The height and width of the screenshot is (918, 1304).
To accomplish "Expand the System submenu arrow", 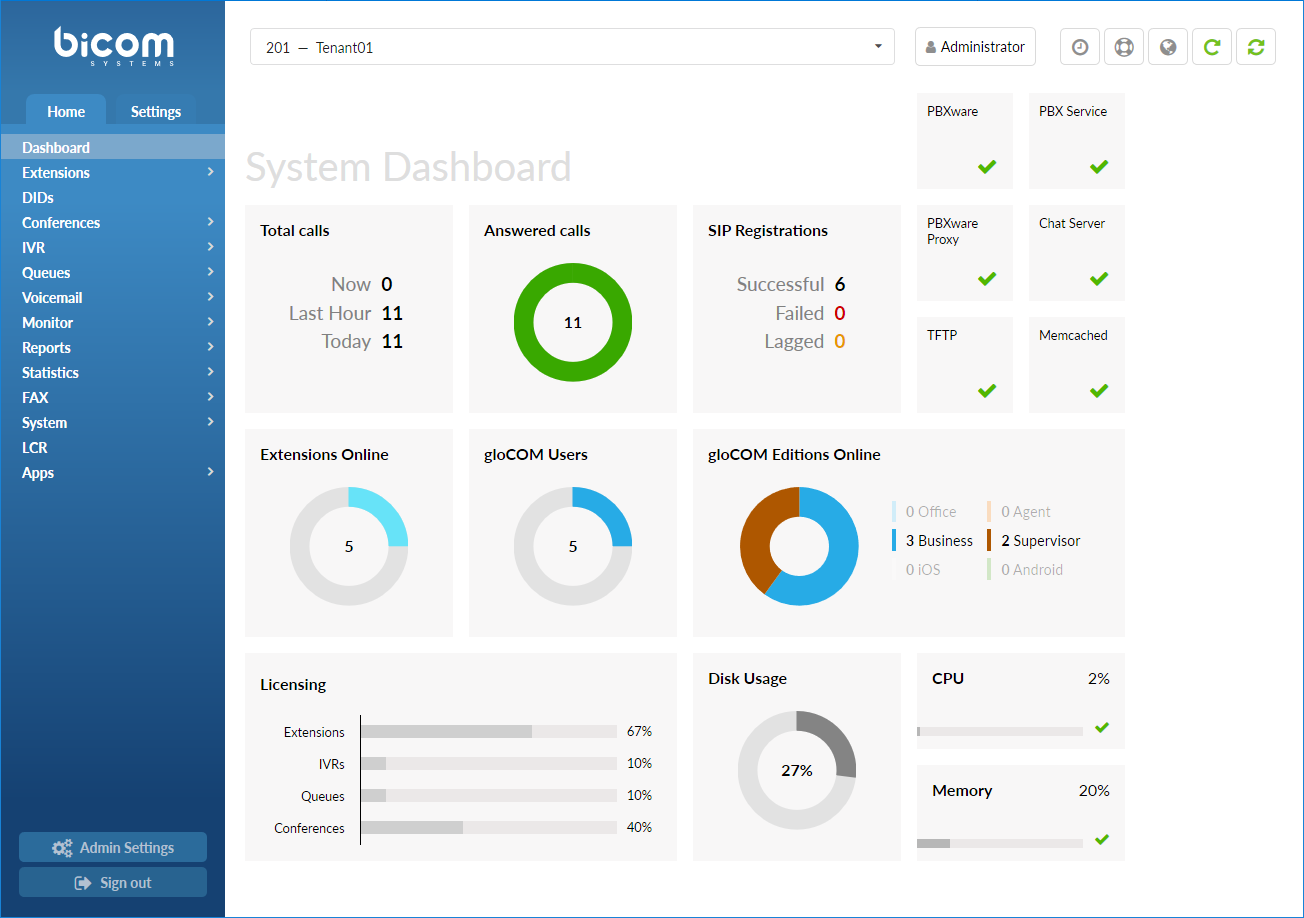I will point(210,422).
